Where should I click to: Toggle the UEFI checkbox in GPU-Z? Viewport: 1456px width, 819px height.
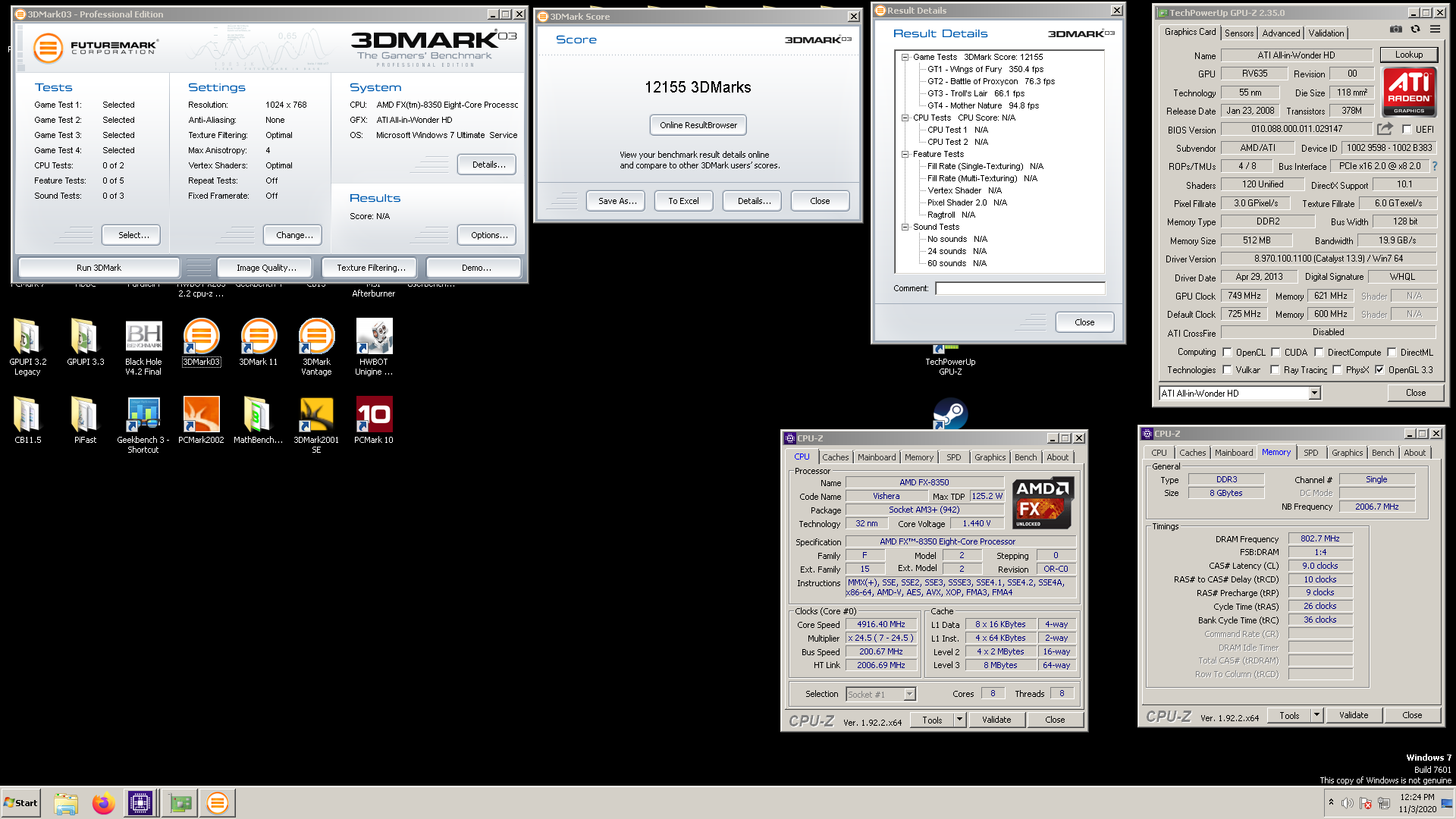[1407, 130]
